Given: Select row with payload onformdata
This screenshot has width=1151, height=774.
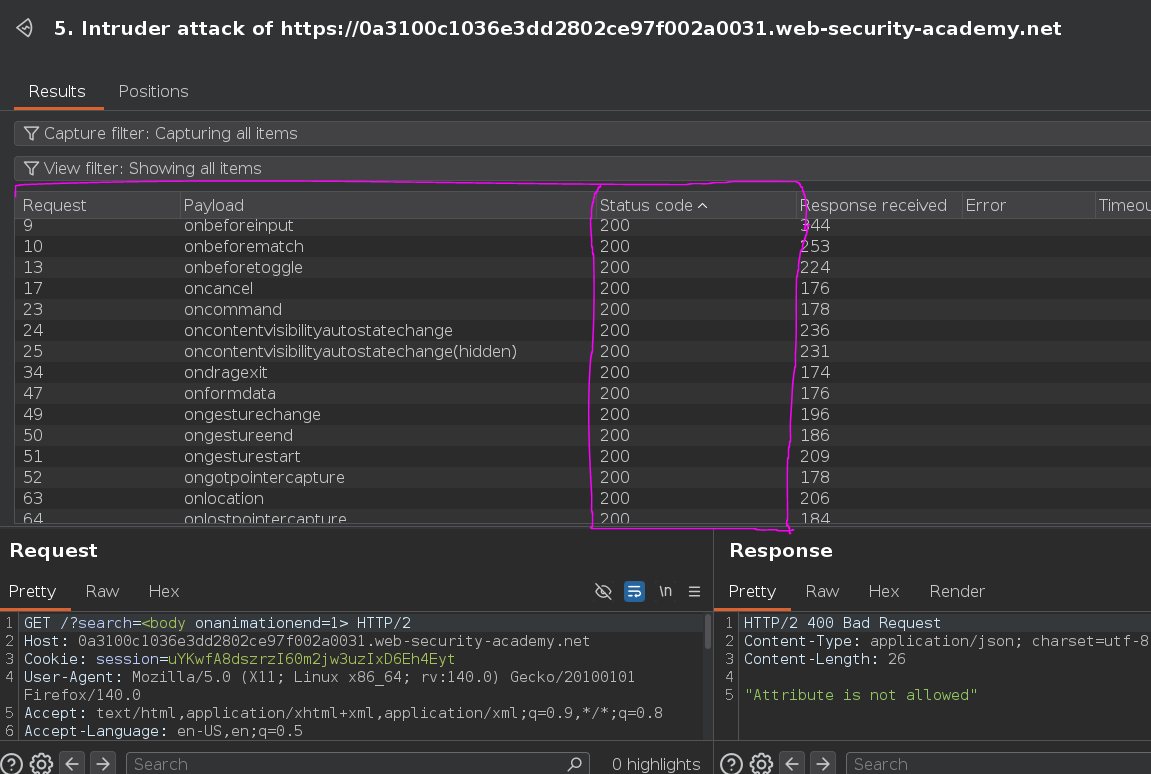Looking at the screenshot, I should 583,393.
